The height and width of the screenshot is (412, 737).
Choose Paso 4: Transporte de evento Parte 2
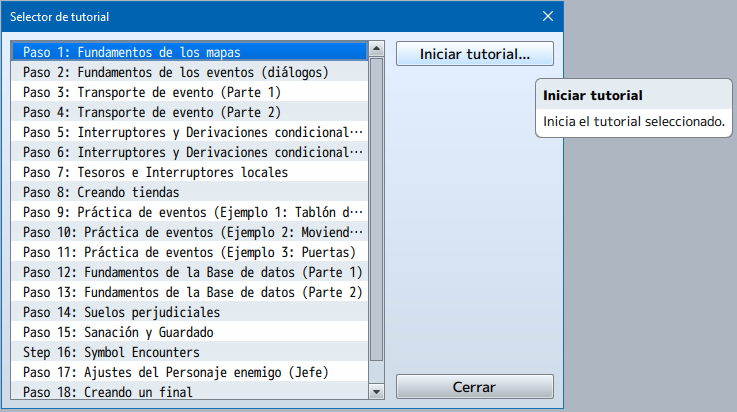190,112
